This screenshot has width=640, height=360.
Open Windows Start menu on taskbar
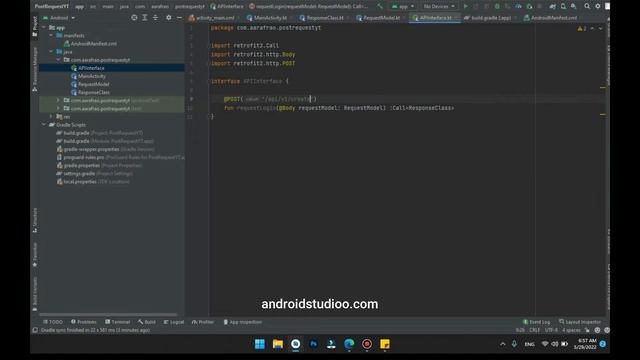pos(260,344)
